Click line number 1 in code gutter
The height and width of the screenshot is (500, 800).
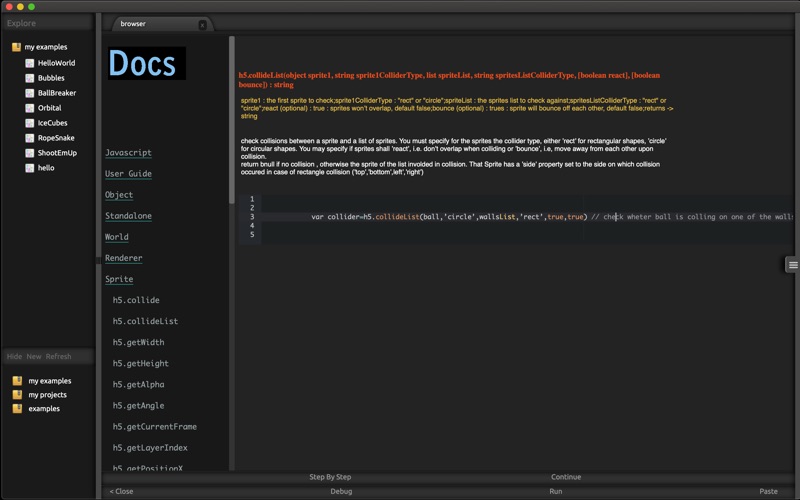(x=252, y=199)
